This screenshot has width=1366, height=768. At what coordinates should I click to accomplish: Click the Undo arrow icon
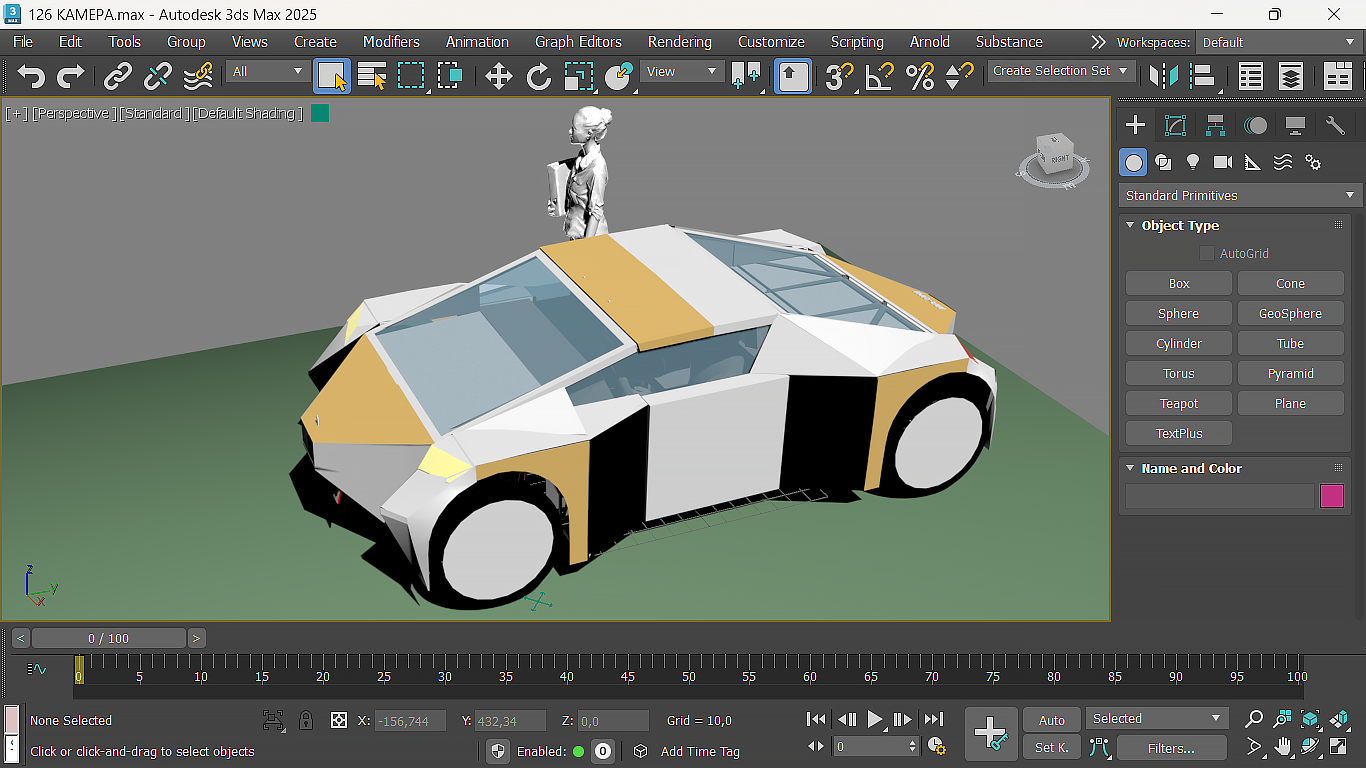32,76
